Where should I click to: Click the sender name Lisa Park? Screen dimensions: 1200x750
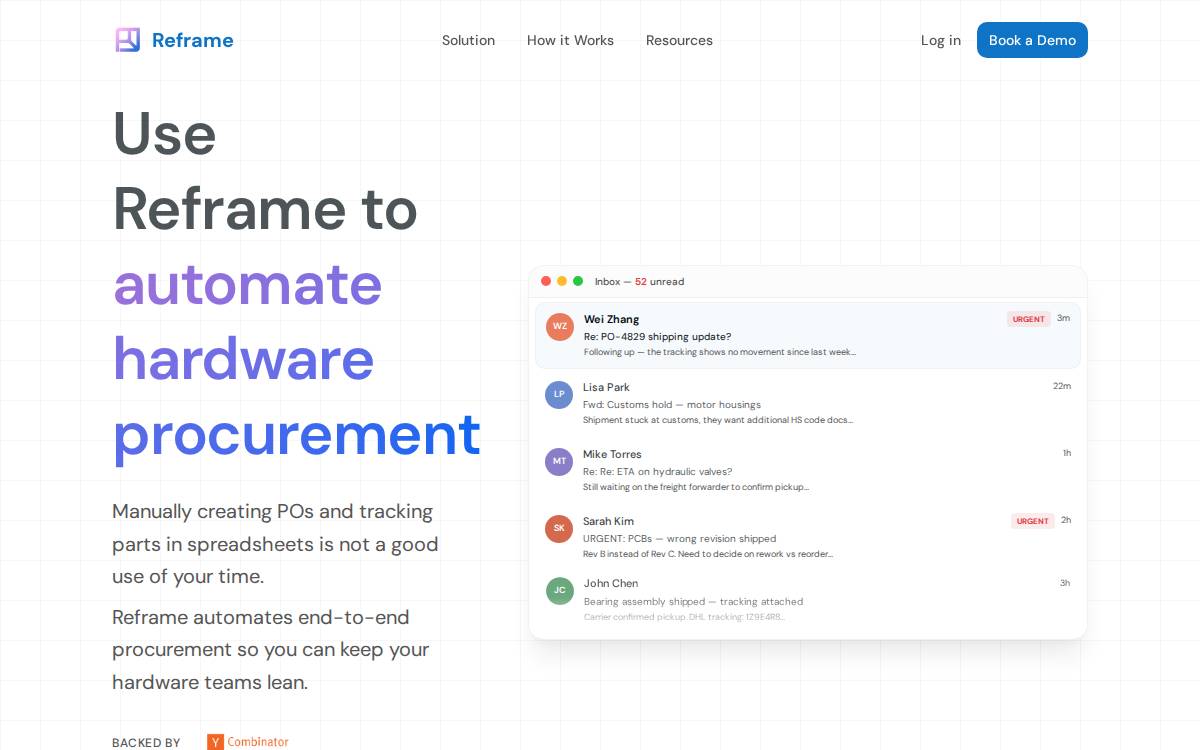tap(606, 387)
